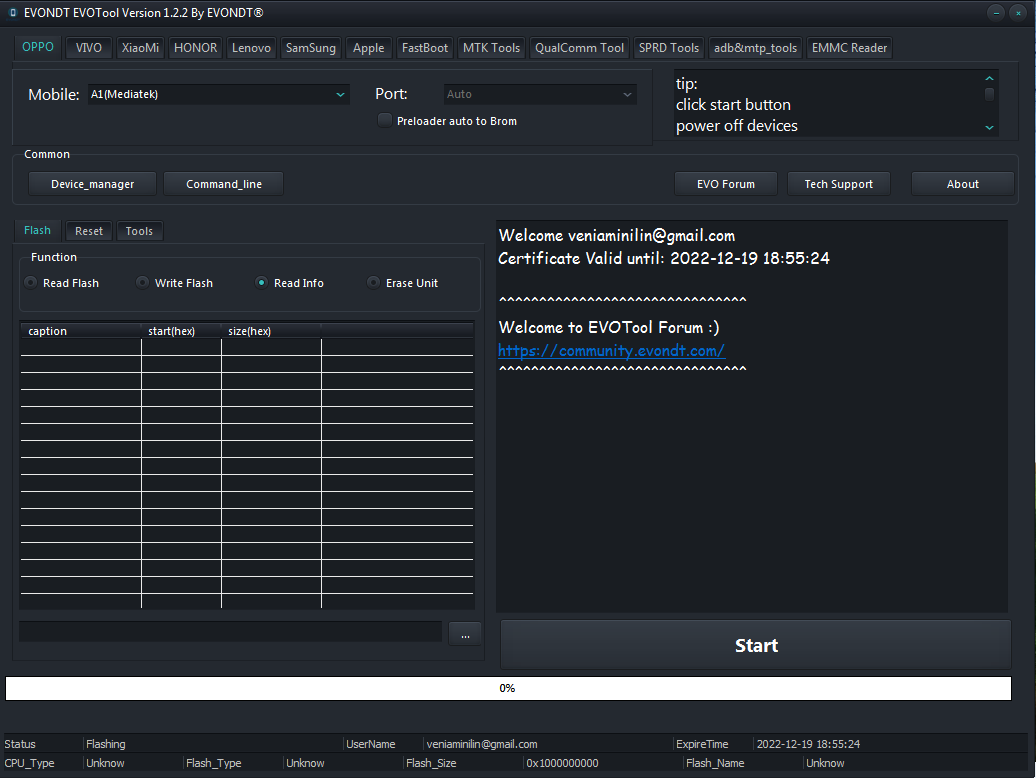Open the EMMC Reader tab

pos(849,48)
